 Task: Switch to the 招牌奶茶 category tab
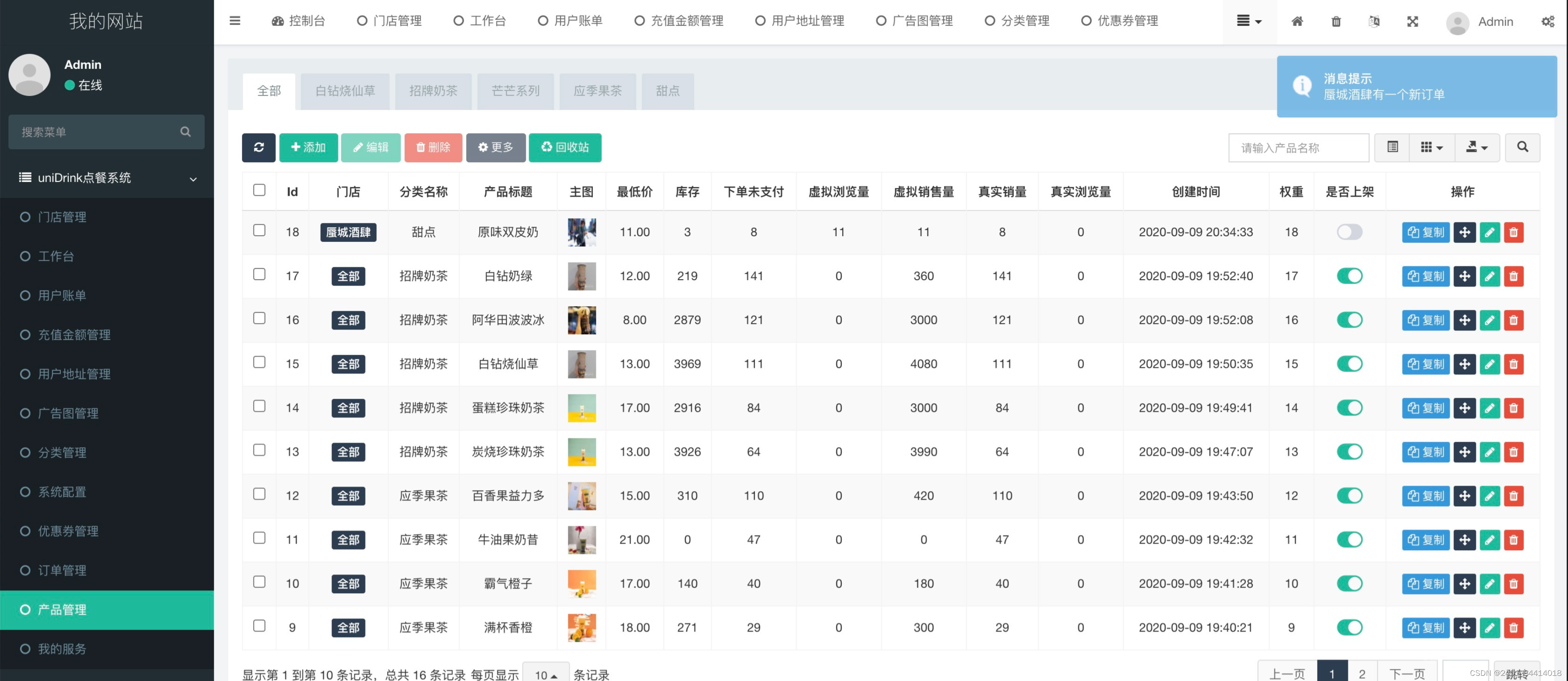pos(433,91)
